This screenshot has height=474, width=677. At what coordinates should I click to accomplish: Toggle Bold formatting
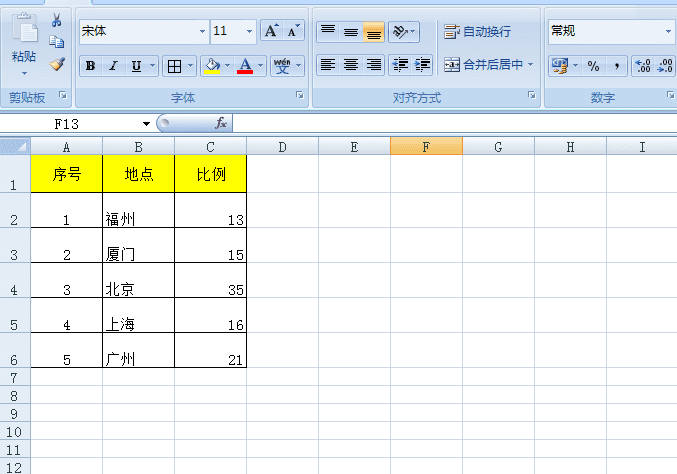click(90, 66)
